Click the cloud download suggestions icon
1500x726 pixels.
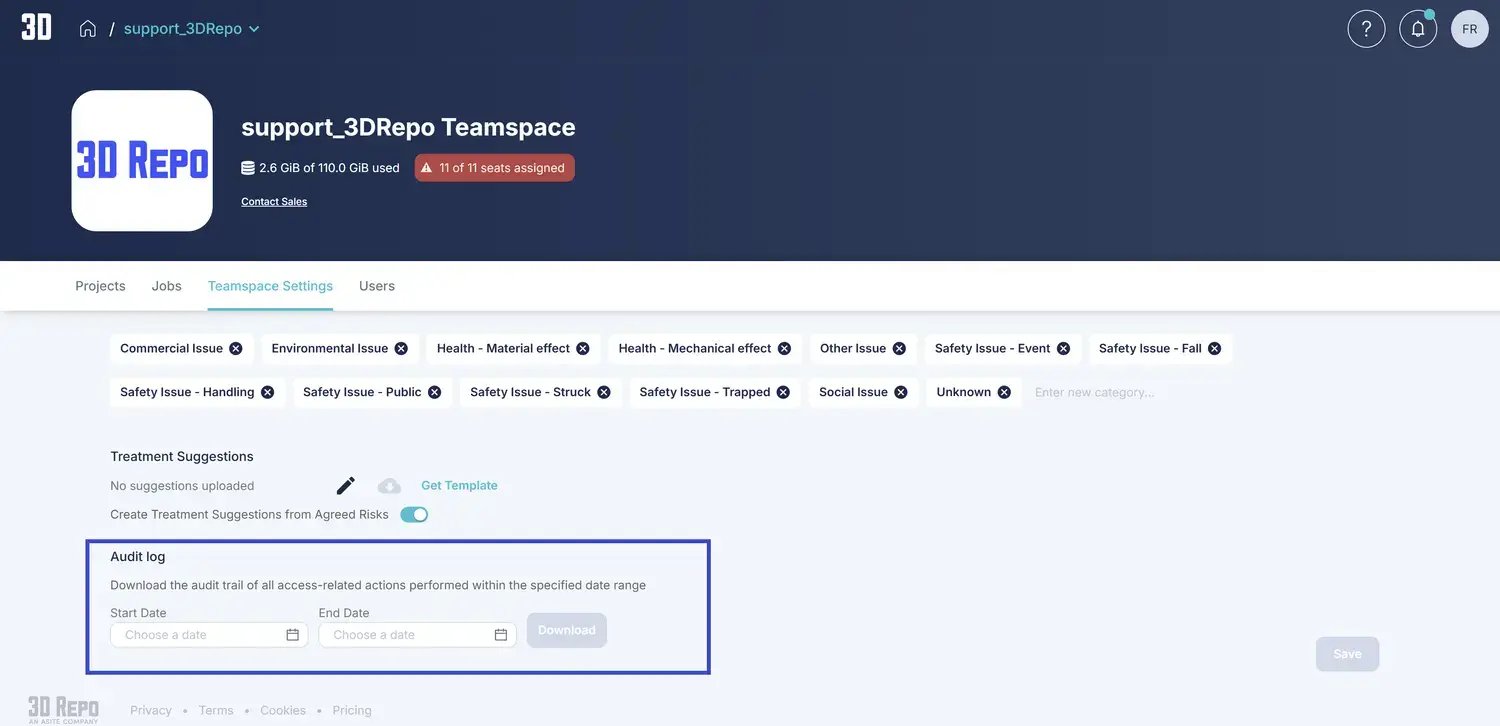pyautogui.click(x=389, y=486)
